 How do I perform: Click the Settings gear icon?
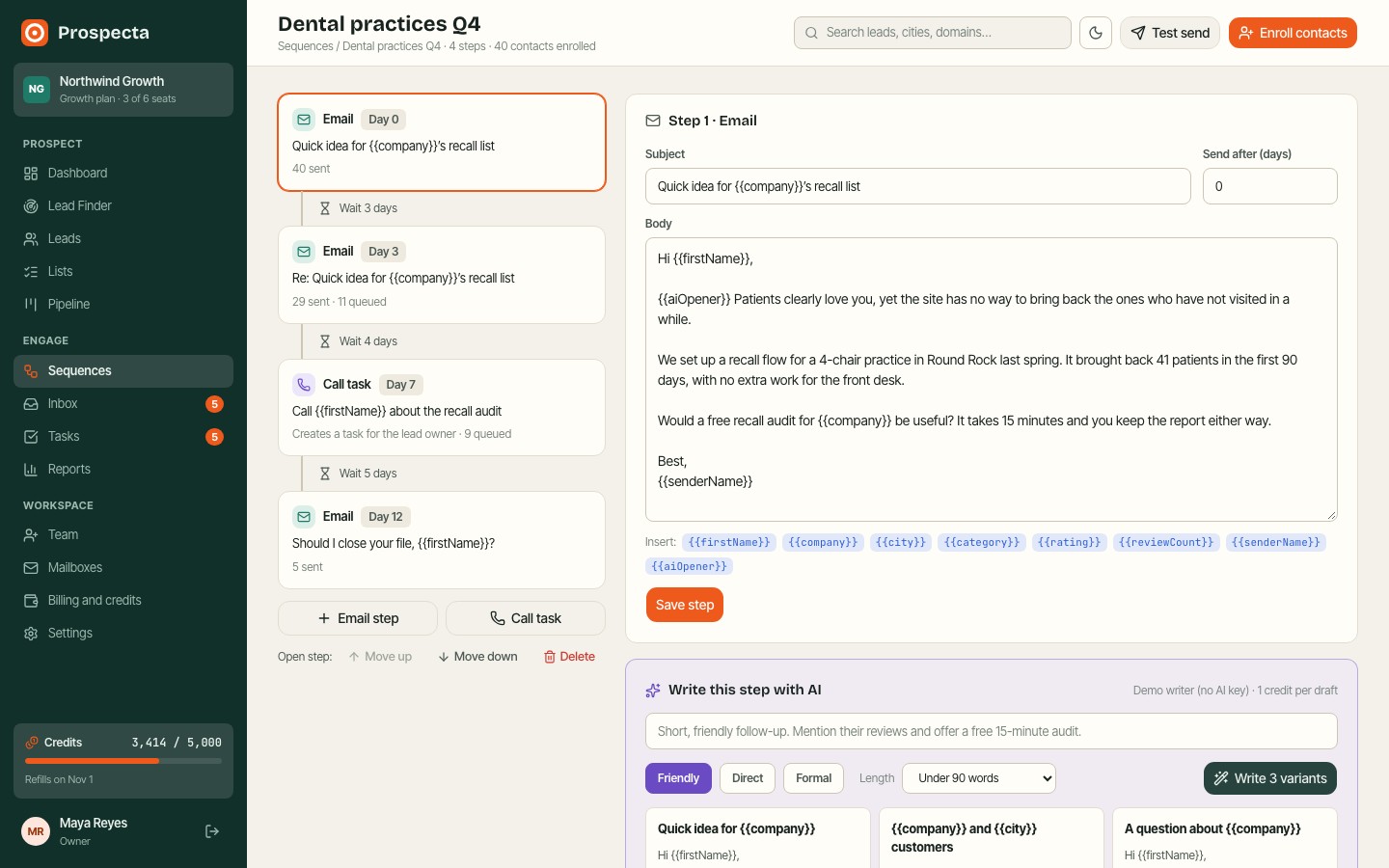(31, 634)
